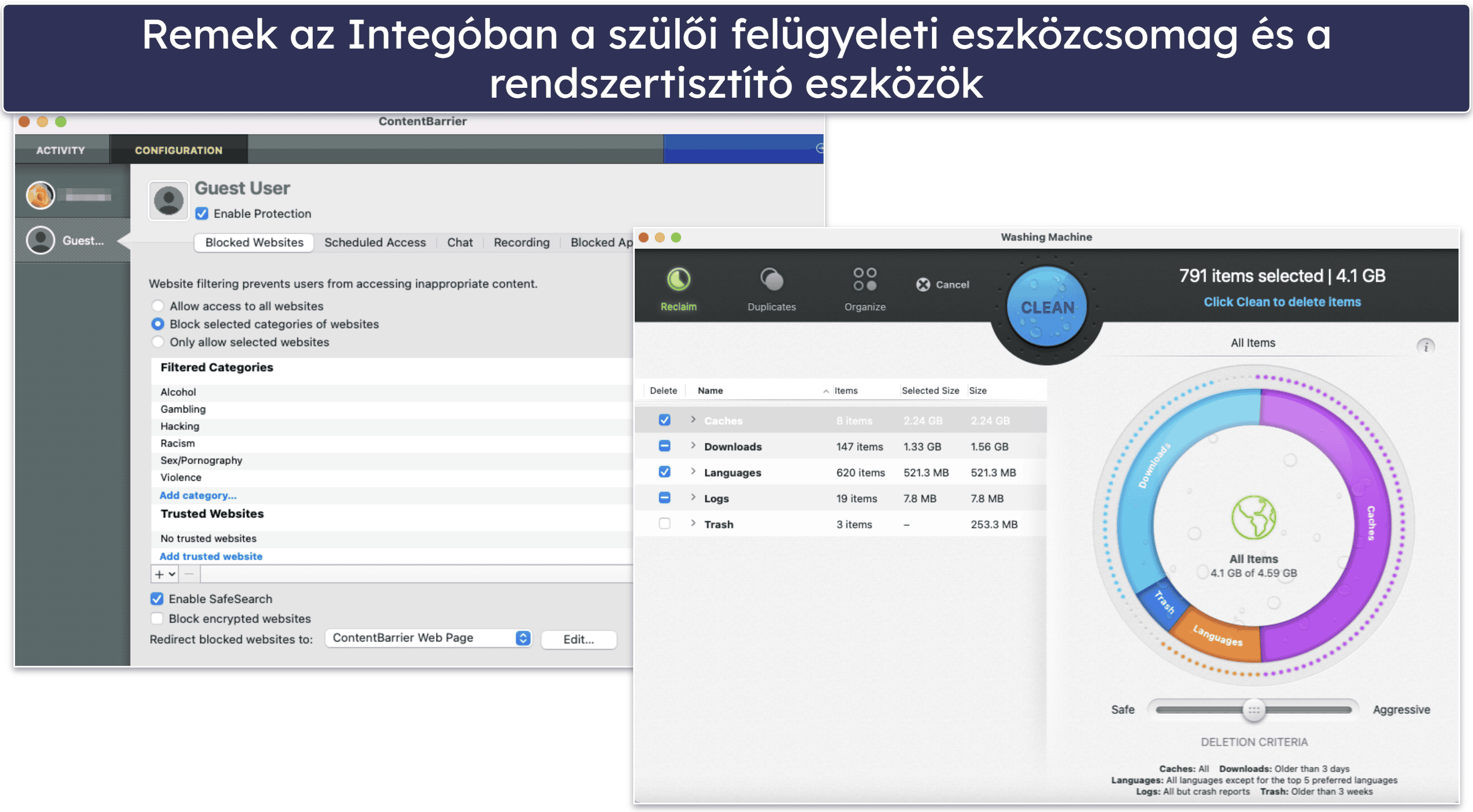Click the dark blue Trash ring segment
The height and width of the screenshot is (812, 1473).
click(x=1163, y=603)
